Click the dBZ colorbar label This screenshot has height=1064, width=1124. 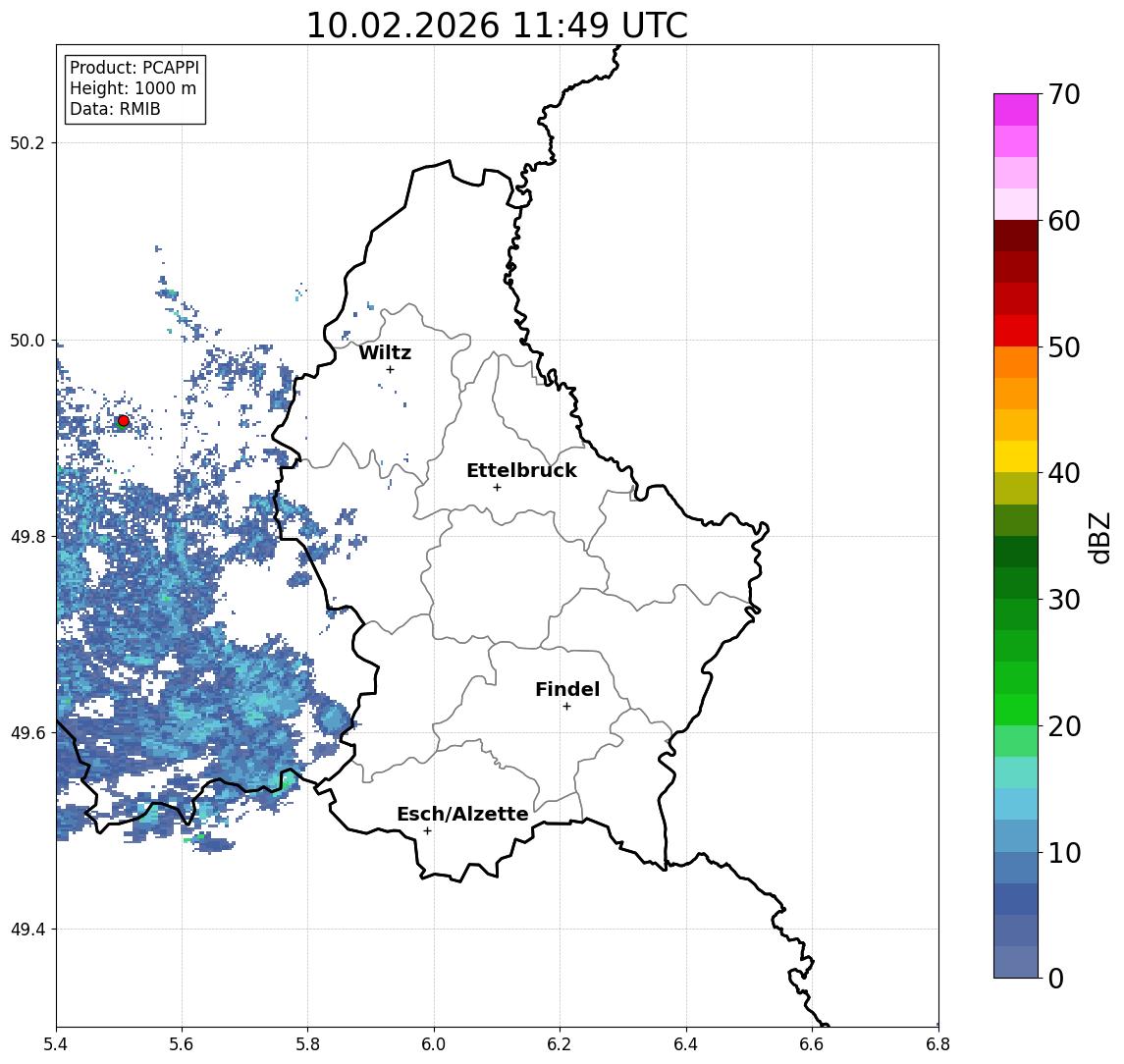click(1098, 538)
